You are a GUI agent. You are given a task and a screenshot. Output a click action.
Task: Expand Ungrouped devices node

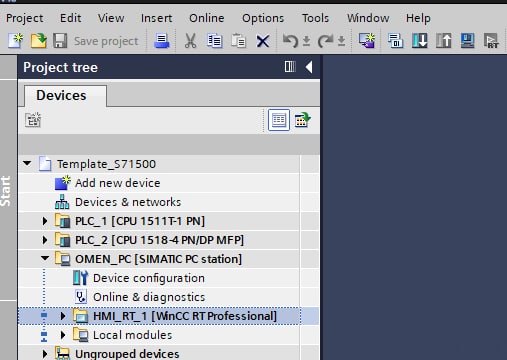[x=45, y=353]
